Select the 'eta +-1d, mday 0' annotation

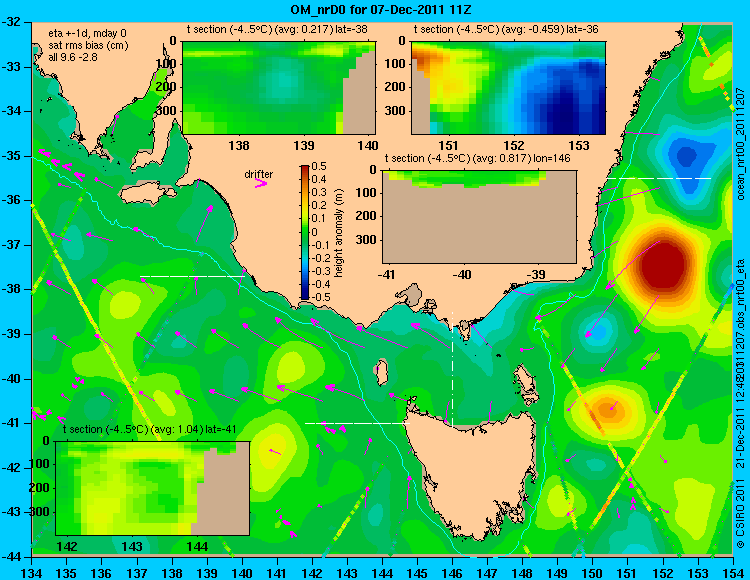[88, 34]
